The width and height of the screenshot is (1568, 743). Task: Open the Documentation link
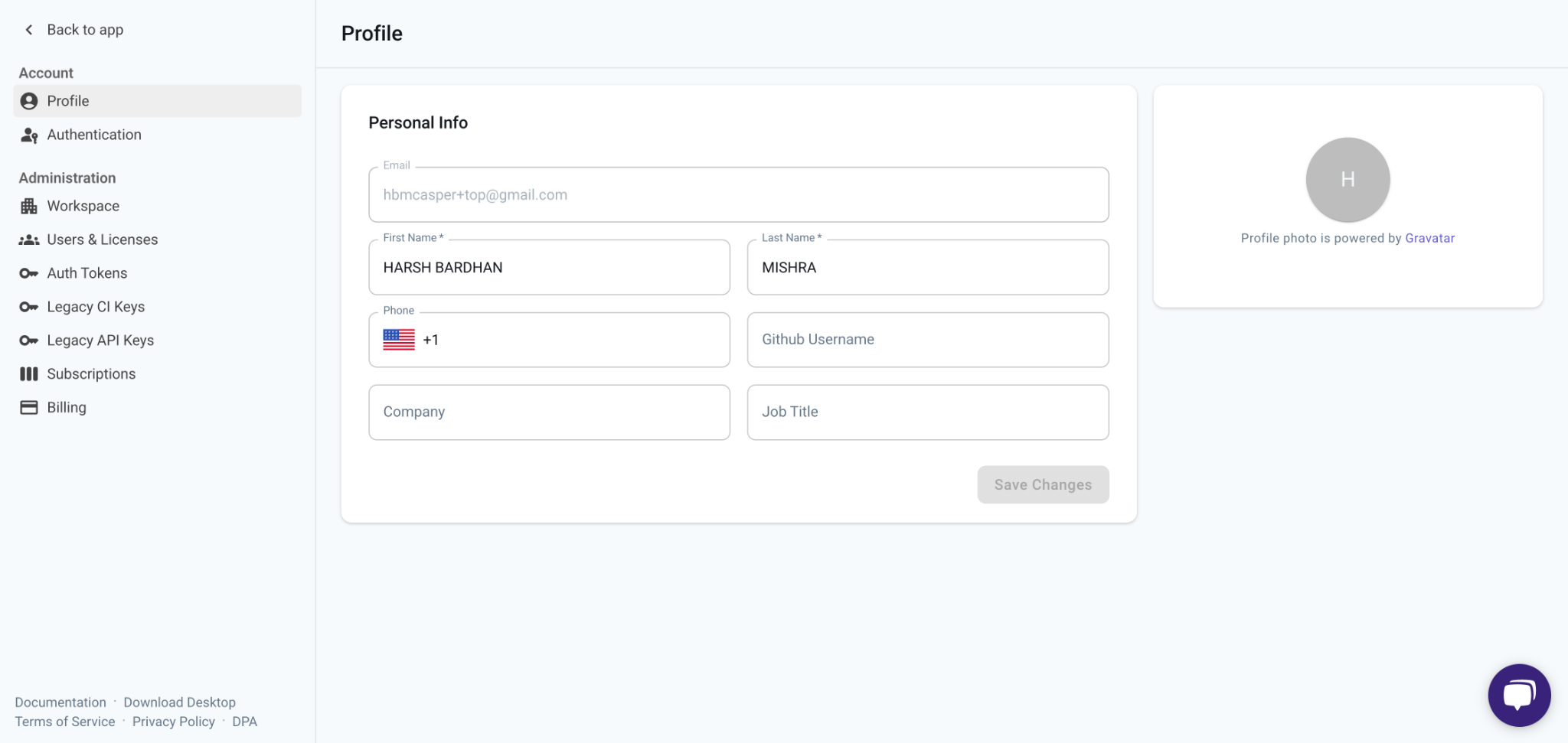click(61, 702)
